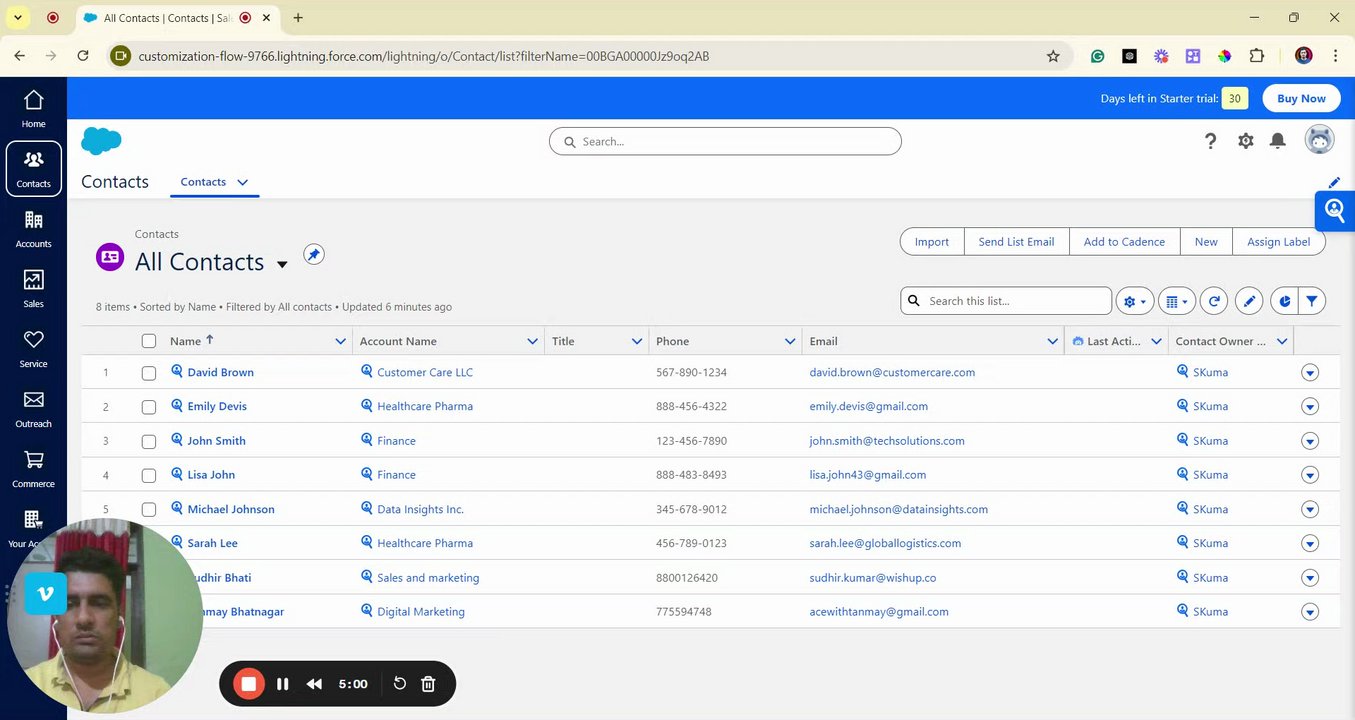The width and height of the screenshot is (1355, 720).
Task: Open the Title column dropdown
Action: [x=636, y=341]
